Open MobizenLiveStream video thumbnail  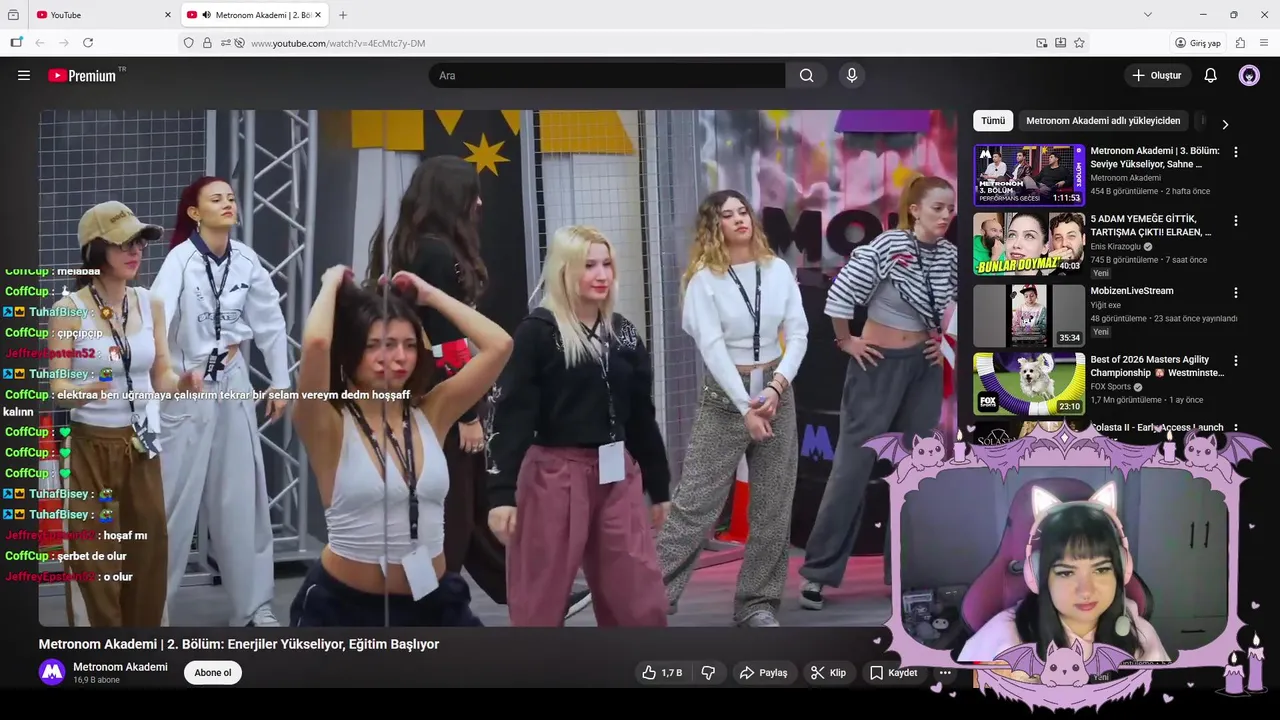click(x=1029, y=315)
